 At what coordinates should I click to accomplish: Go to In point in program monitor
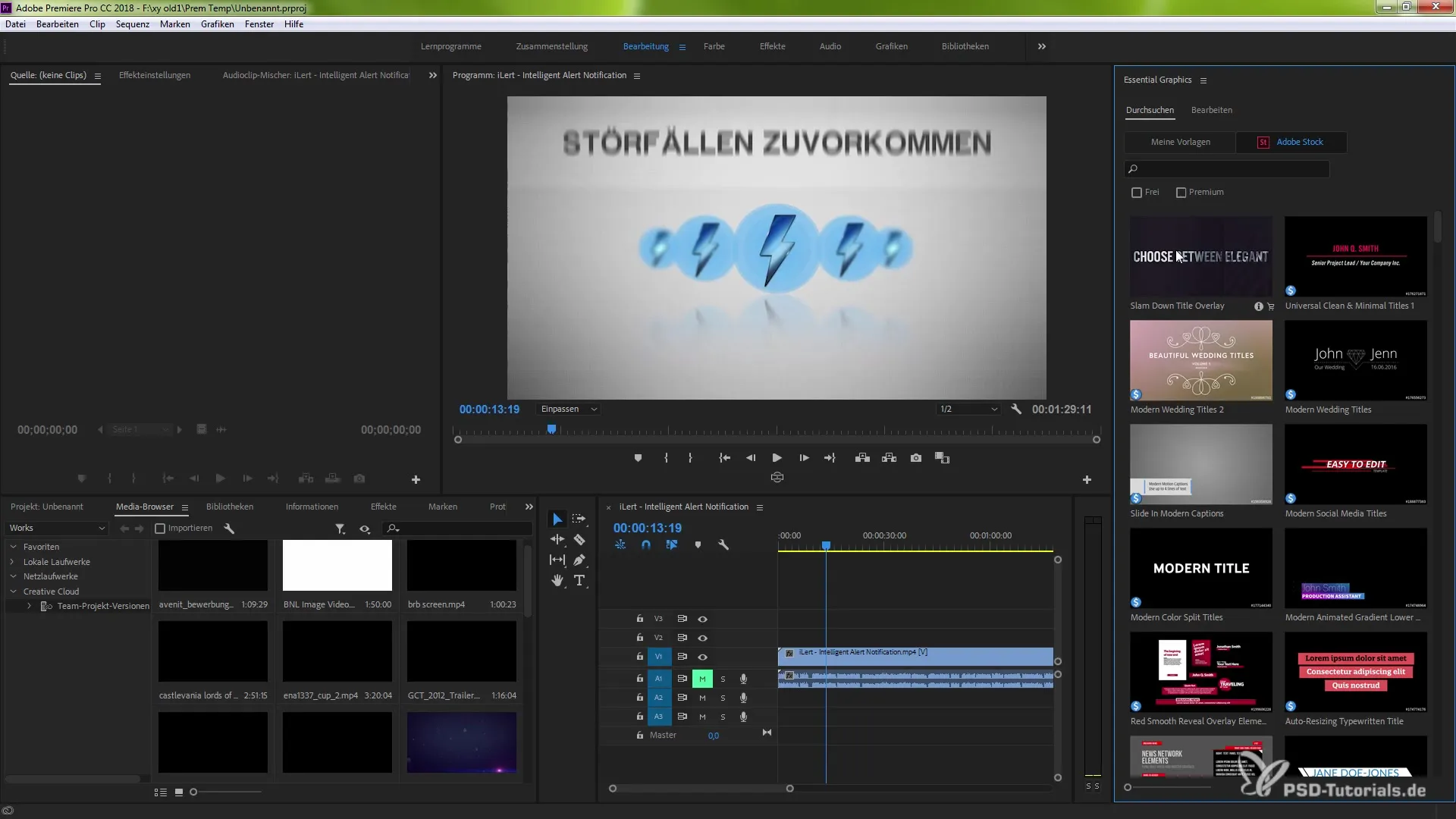pos(724,458)
